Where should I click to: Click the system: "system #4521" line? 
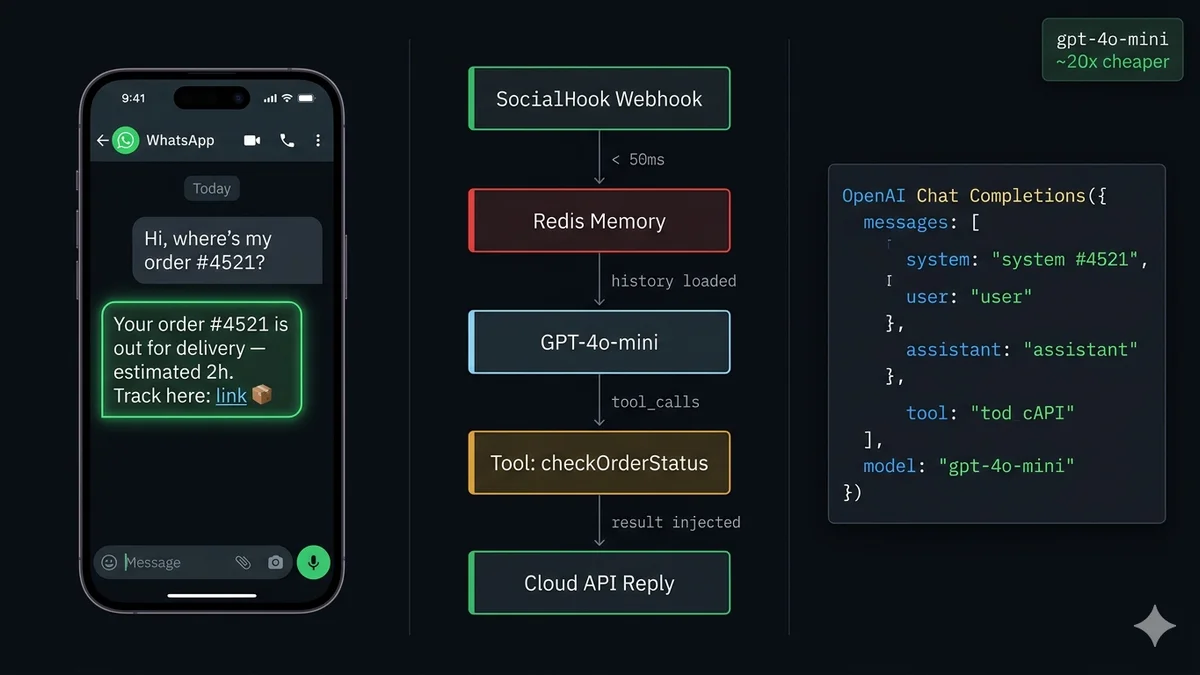point(1027,260)
